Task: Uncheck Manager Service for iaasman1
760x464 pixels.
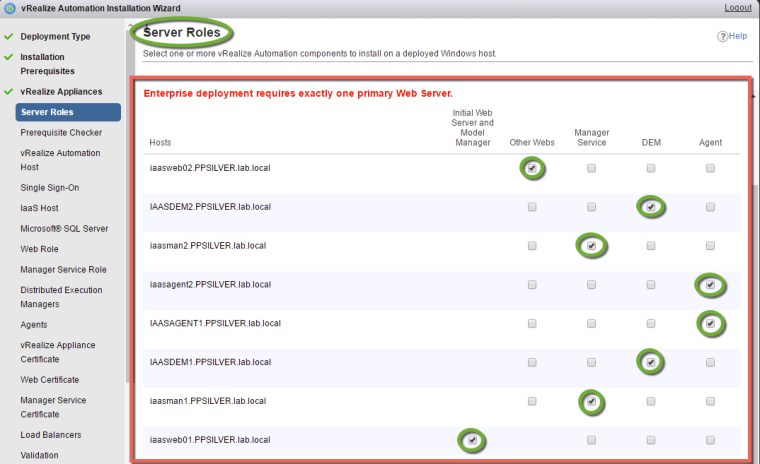Action: click(591, 401)
